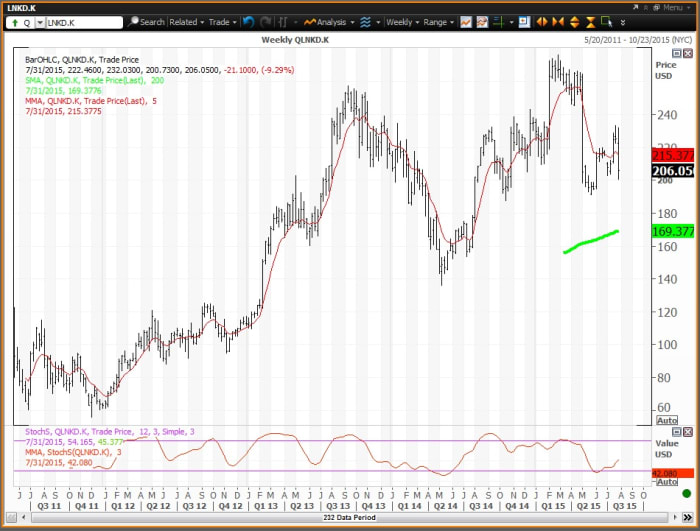Image resolution: width=700 pixels, height=531 pixels.
Task: Expand chart horizontally with orange arrows
Action: 542,21
